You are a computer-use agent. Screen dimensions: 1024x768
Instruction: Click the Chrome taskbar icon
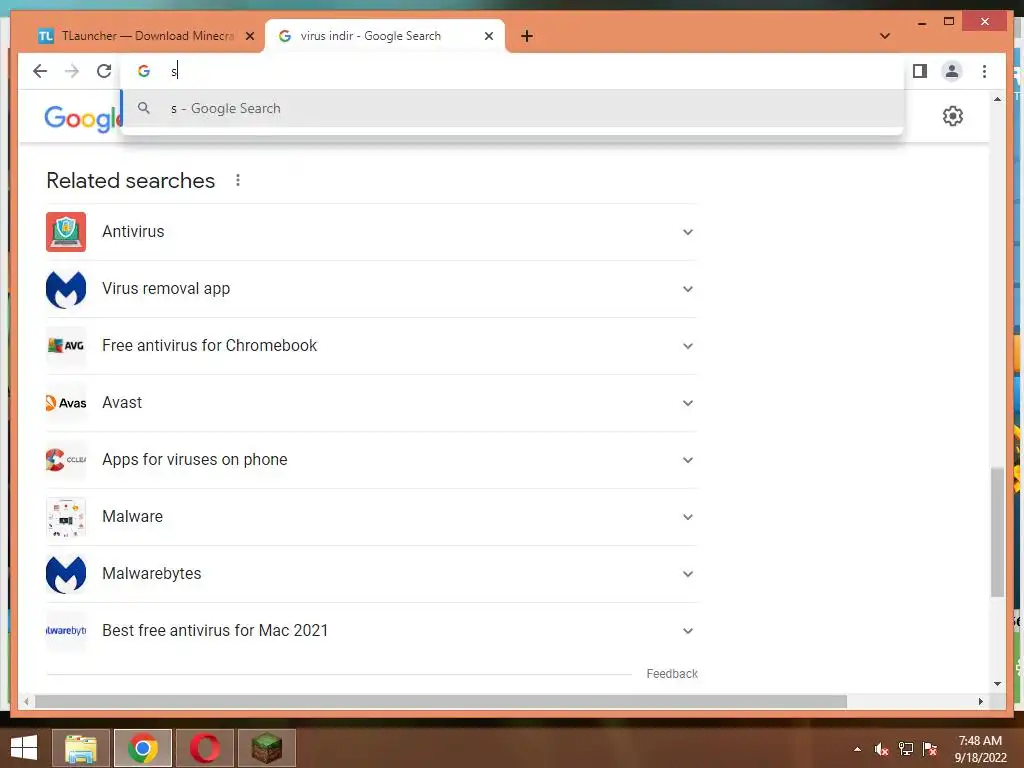tap(143, 748)
